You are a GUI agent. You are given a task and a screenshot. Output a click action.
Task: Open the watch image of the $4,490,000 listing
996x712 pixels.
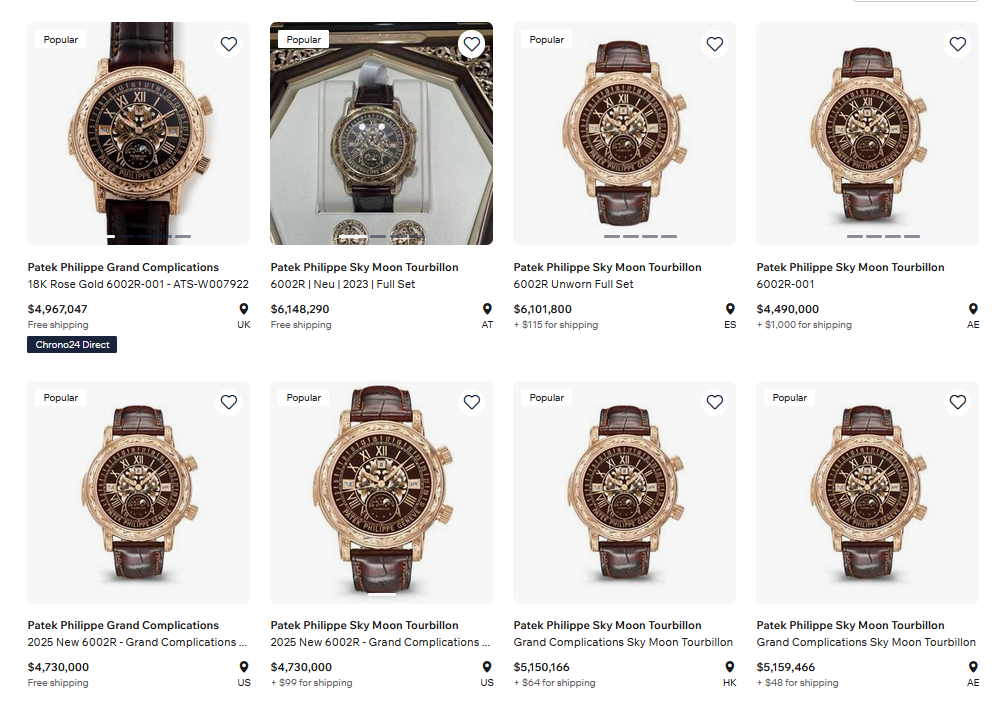coord(867,133)
